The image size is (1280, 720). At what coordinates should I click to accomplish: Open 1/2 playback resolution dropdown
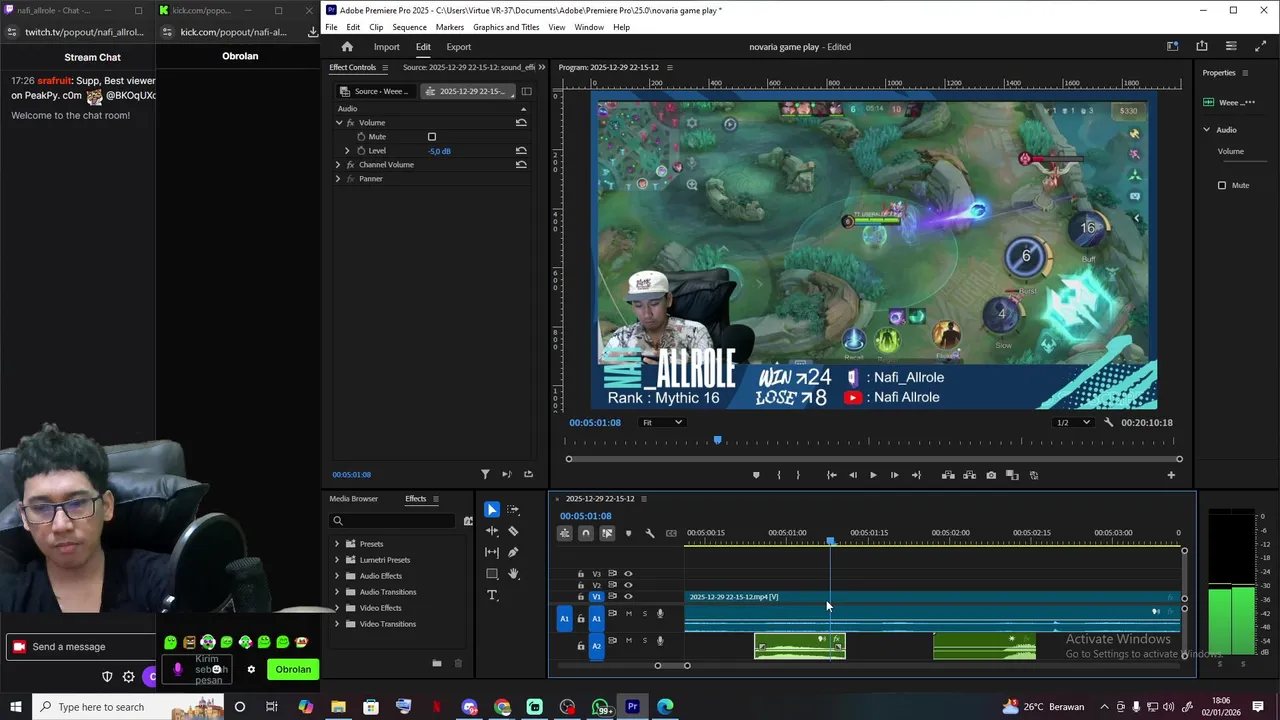(x=1074, y=422)
